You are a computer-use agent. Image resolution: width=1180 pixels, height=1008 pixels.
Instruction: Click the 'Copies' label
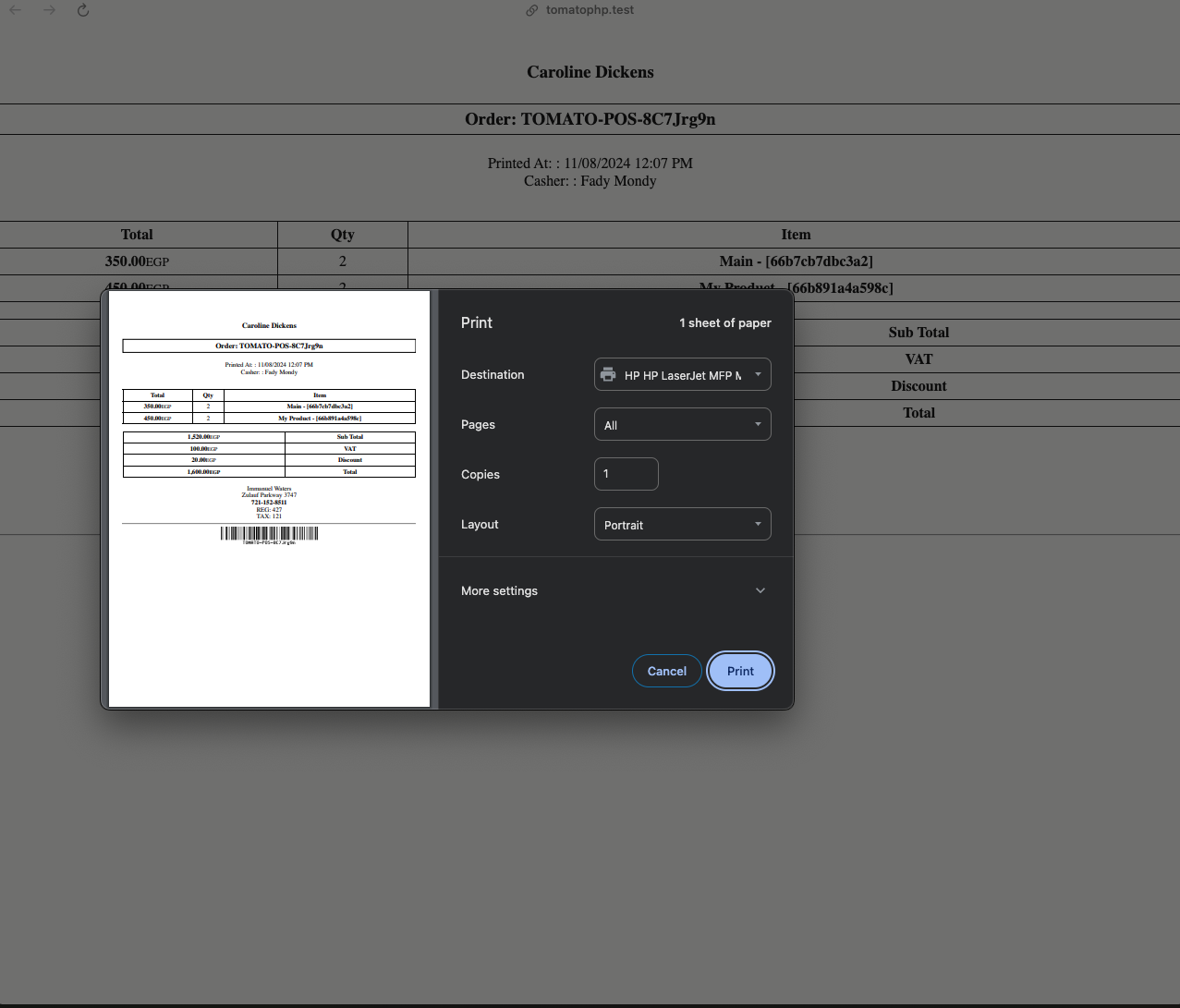coord(481,474)
